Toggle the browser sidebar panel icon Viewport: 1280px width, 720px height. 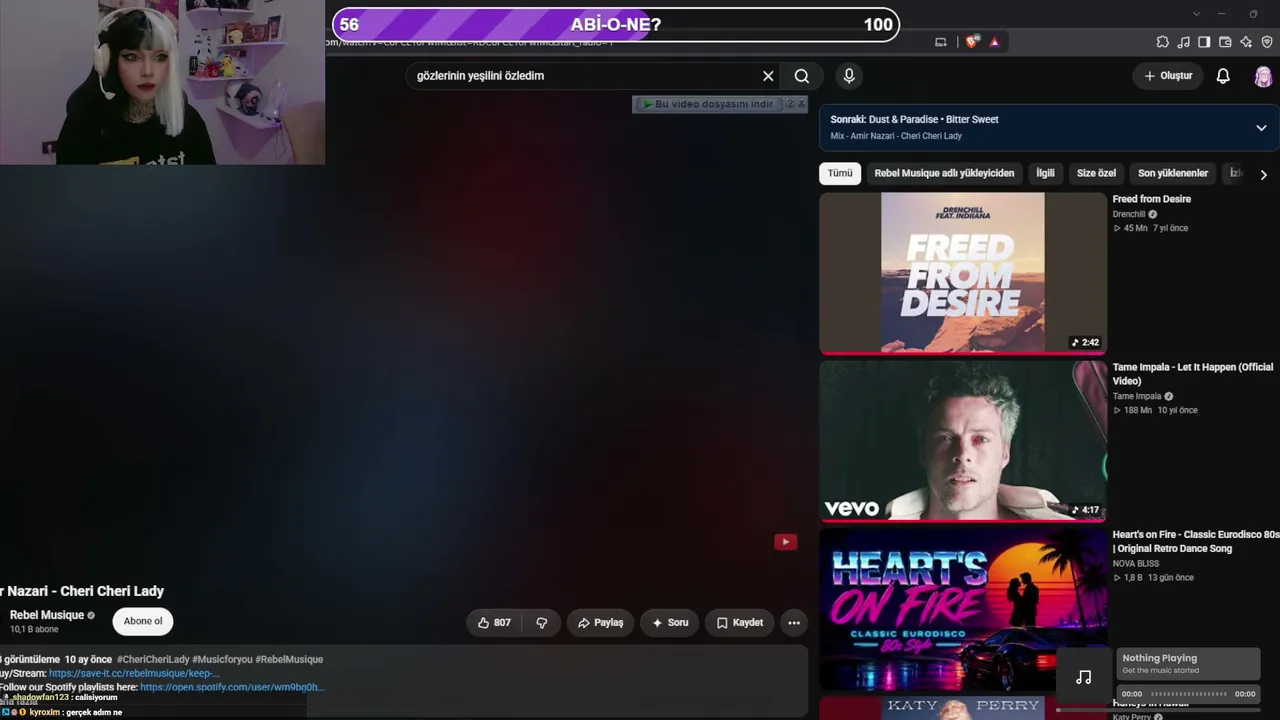coord(1204,42)
